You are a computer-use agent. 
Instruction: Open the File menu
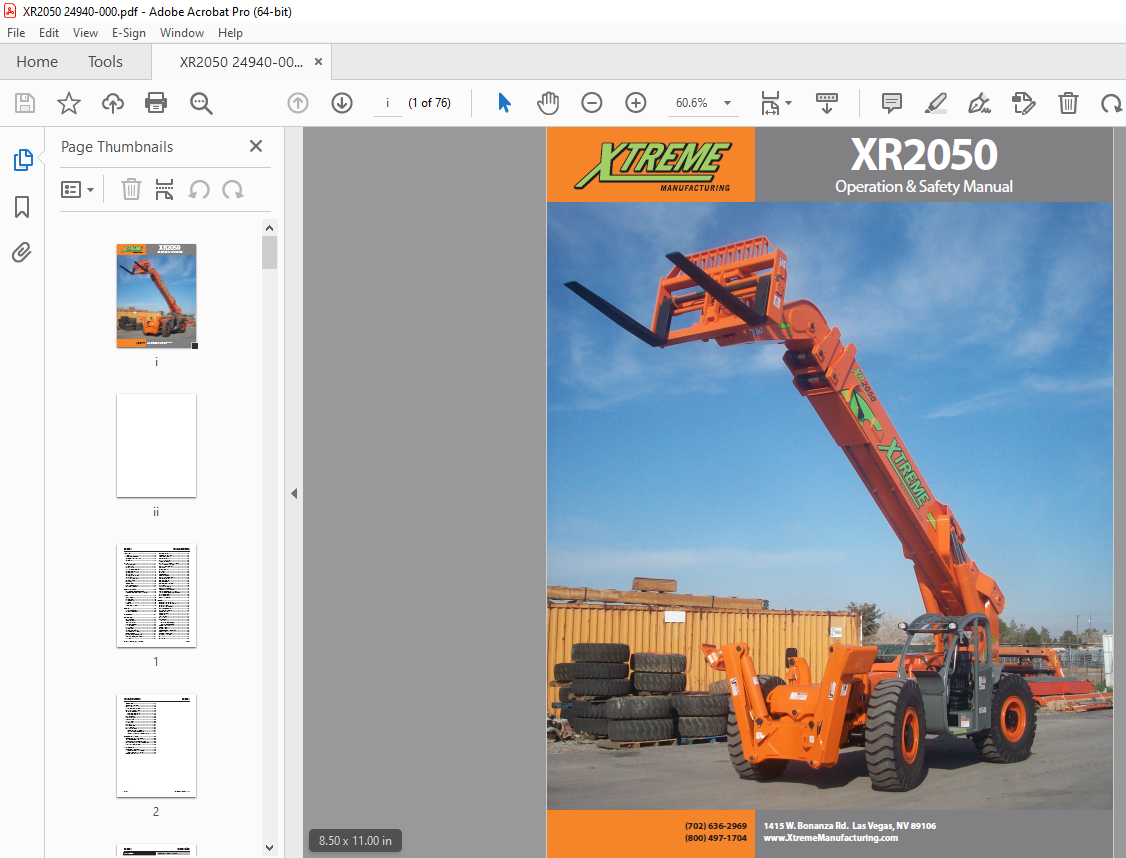point(16,33)
